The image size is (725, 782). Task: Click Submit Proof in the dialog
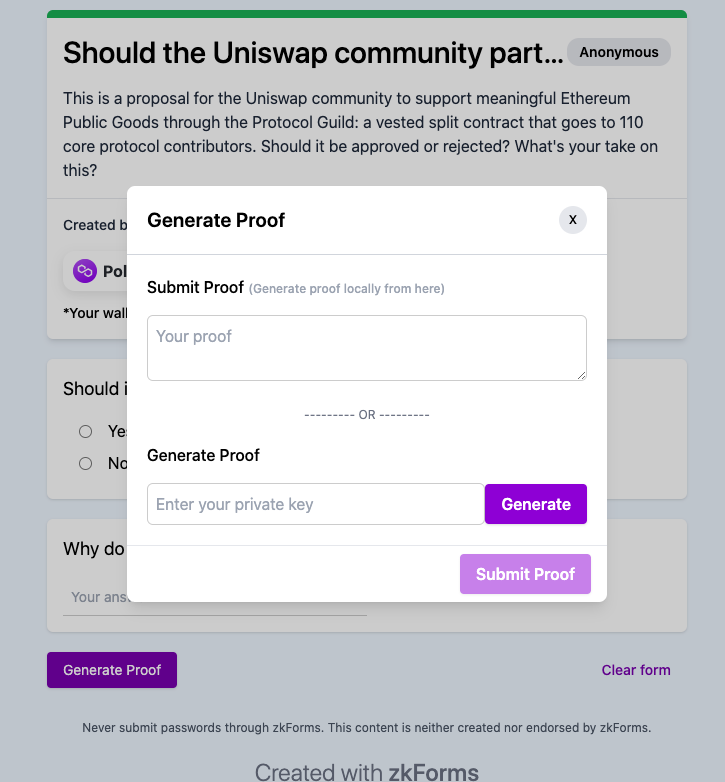(x=525, y=574)
